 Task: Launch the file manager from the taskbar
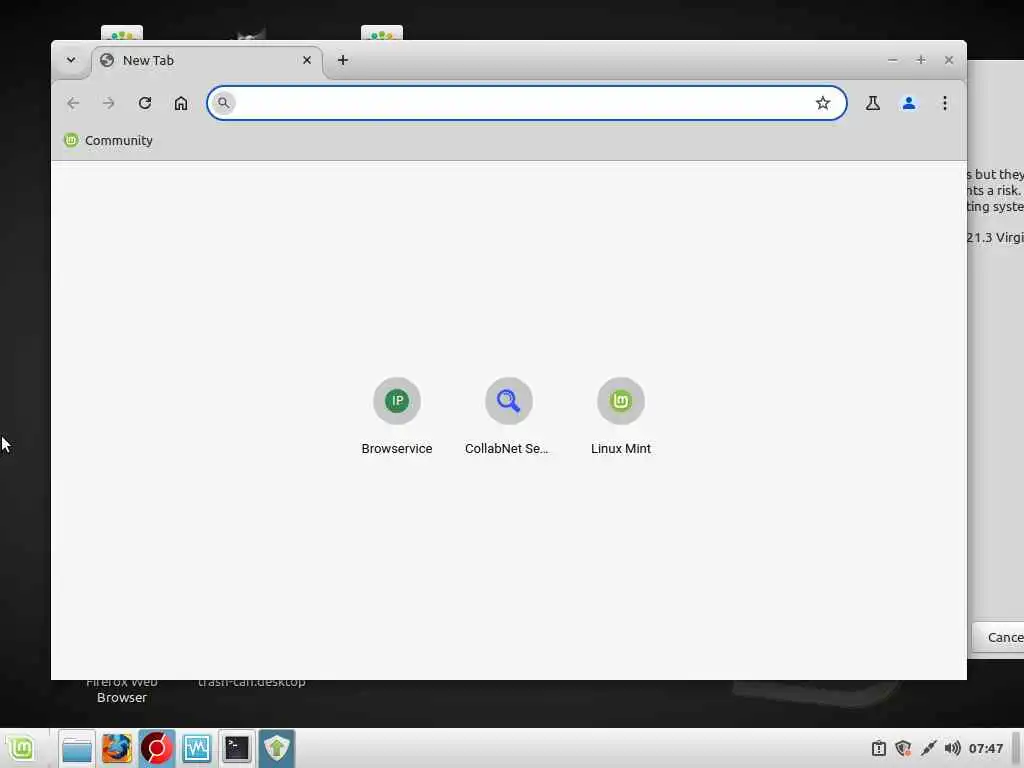coord(77,749)
